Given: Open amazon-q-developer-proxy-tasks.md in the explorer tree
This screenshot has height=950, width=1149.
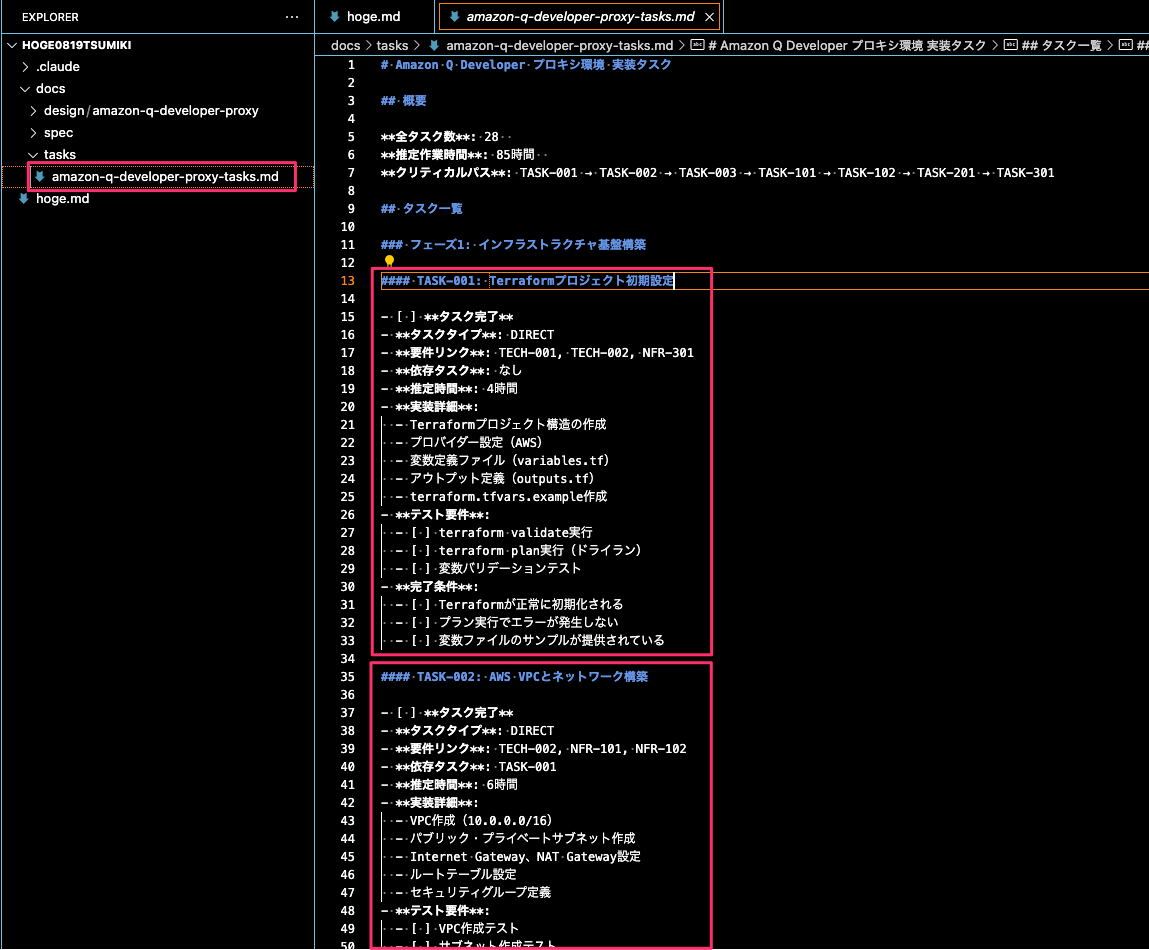Looking at the screenshot, I should coord(165,177).
